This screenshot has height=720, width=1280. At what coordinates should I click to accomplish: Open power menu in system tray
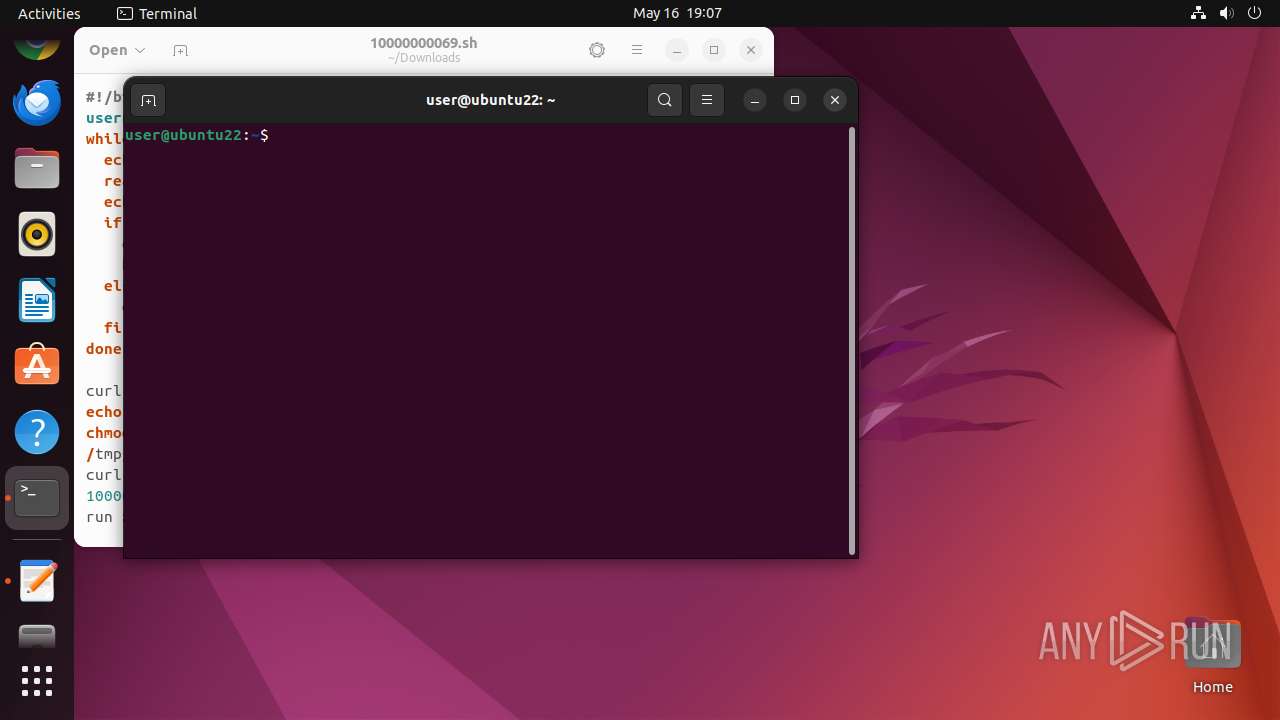tap(1255, 13)
